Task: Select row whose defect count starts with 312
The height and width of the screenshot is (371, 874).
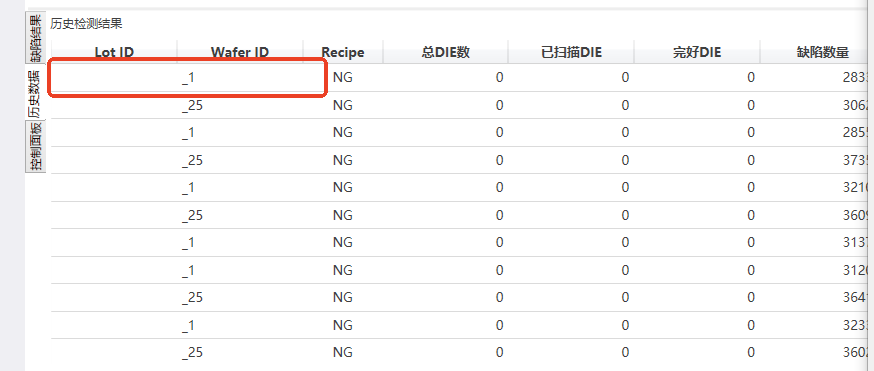Action: click(463, 270)
